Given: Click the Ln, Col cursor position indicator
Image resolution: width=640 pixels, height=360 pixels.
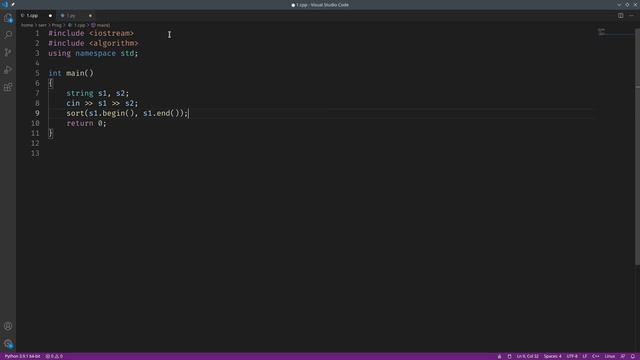Looking at the screenshot, I should point(528,356).
